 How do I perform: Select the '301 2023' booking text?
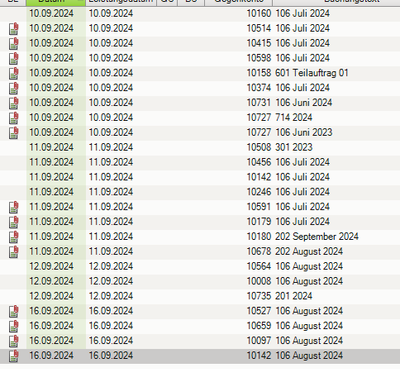pyautogui.click(x=294, y=147)
